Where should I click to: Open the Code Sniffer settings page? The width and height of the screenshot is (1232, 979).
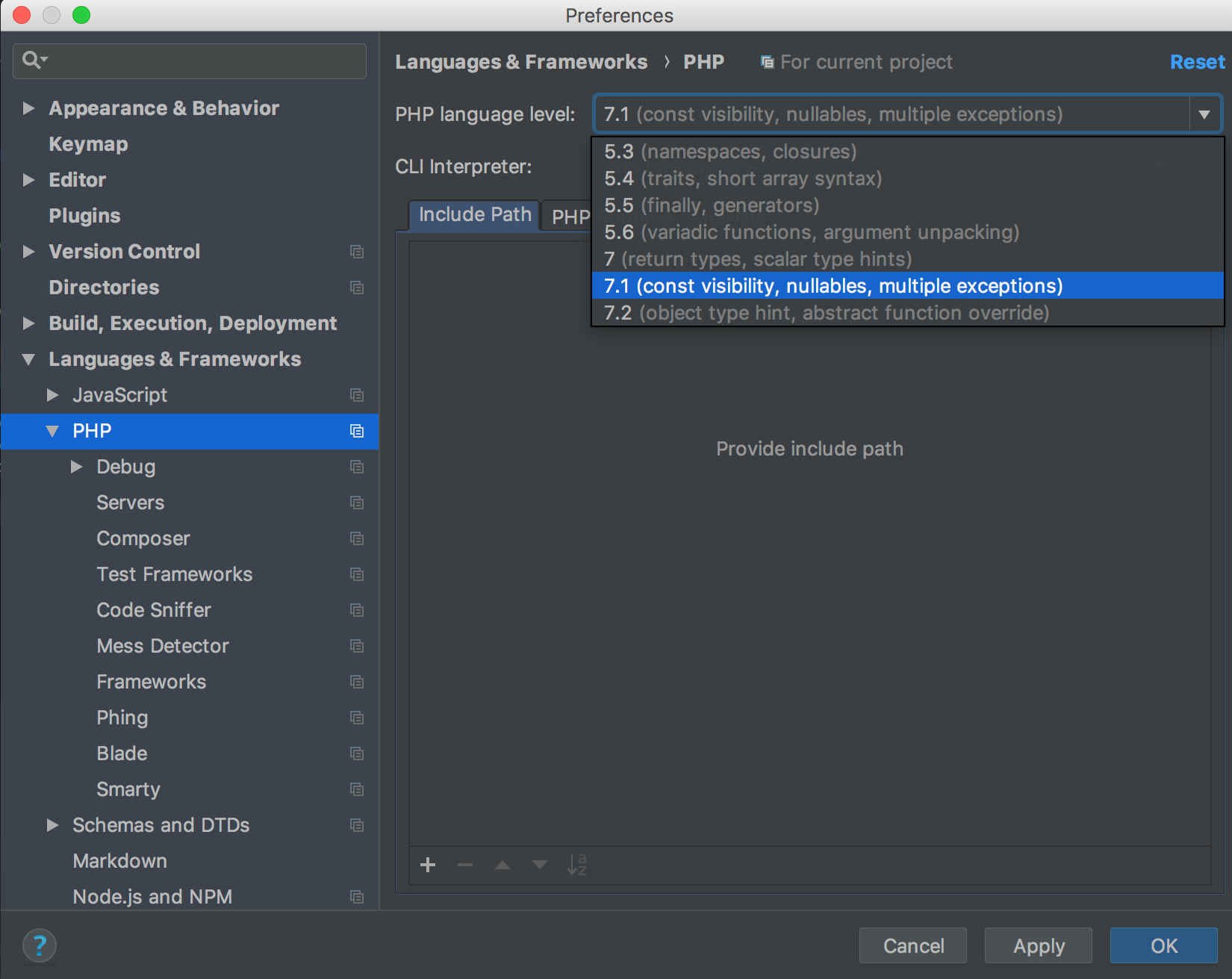click(154, 610)
